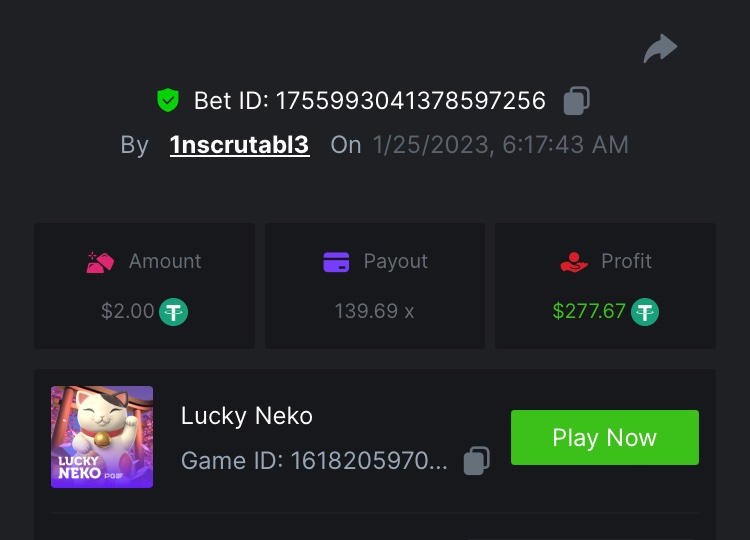This screenshot has height=540, width=750.
Task: Click the 139.69 x payout value
Action: 374,311
